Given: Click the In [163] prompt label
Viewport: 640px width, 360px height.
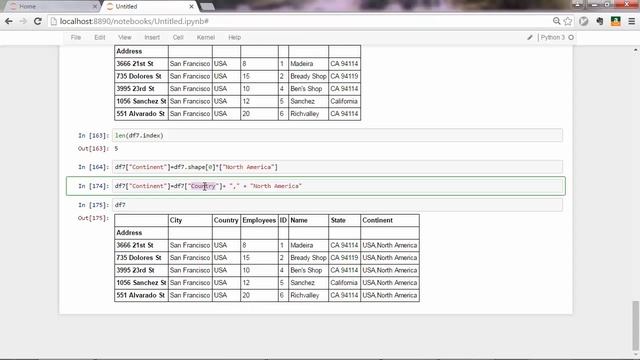Looking at the screenshot, I should (93, 136).
